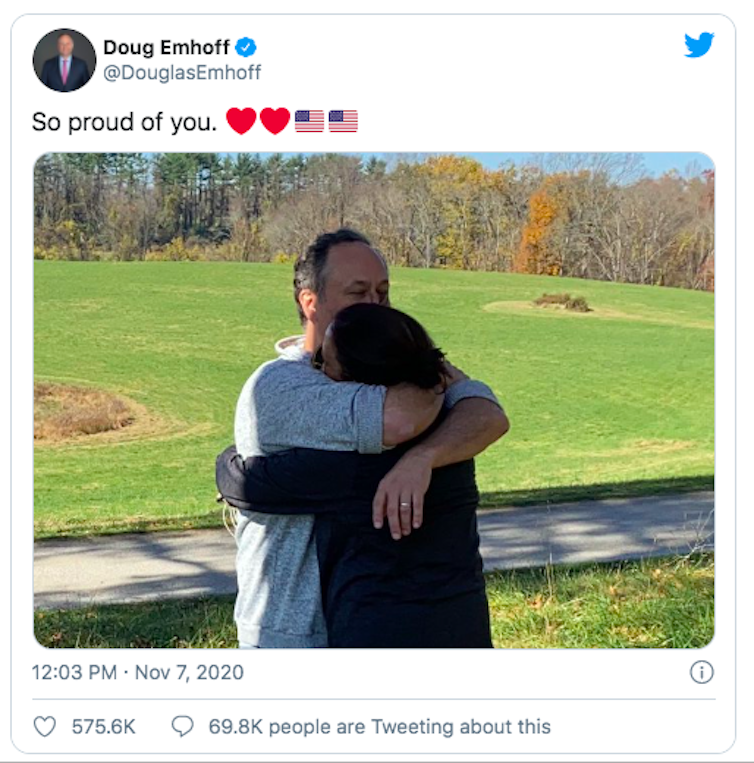Click the blue verified badge
The width and height of the screenshot is (754, 763).
tap(246, 47)
